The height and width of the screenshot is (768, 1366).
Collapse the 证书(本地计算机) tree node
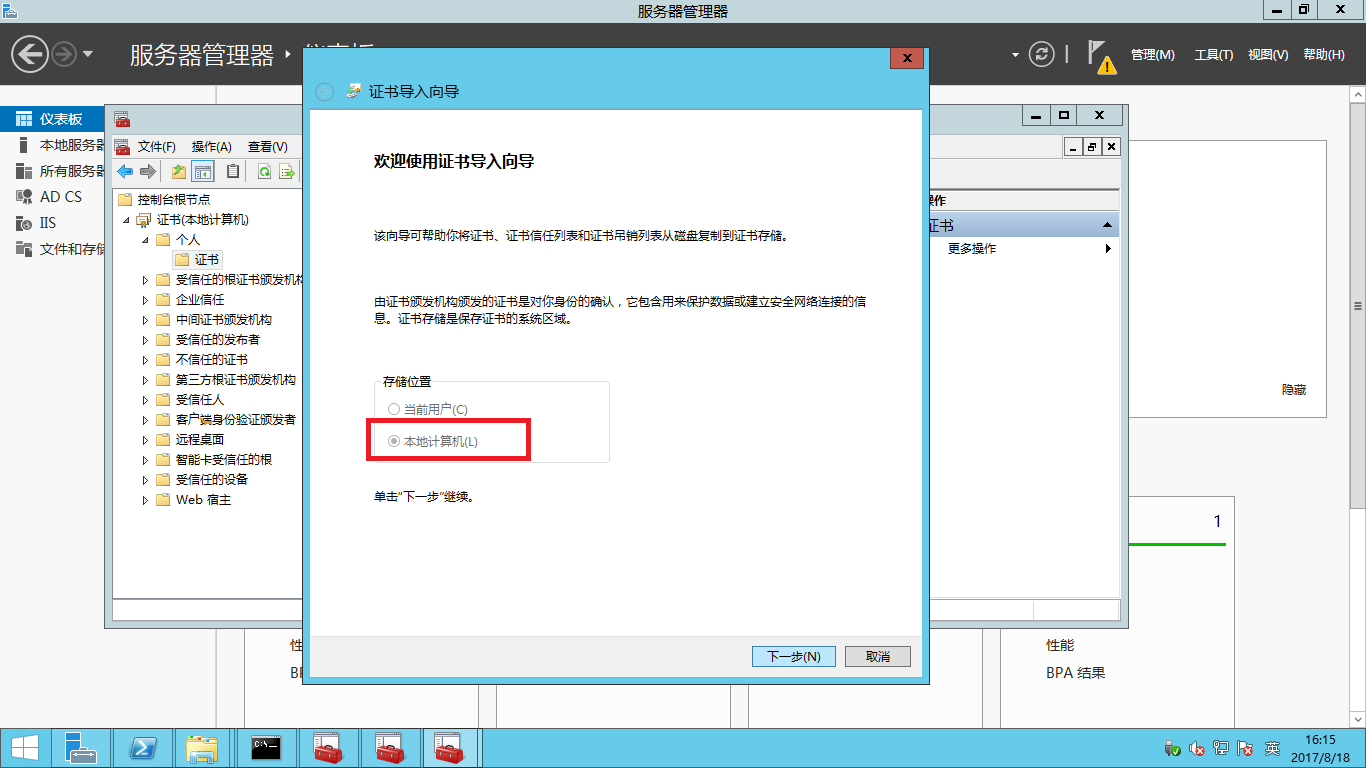126,220
